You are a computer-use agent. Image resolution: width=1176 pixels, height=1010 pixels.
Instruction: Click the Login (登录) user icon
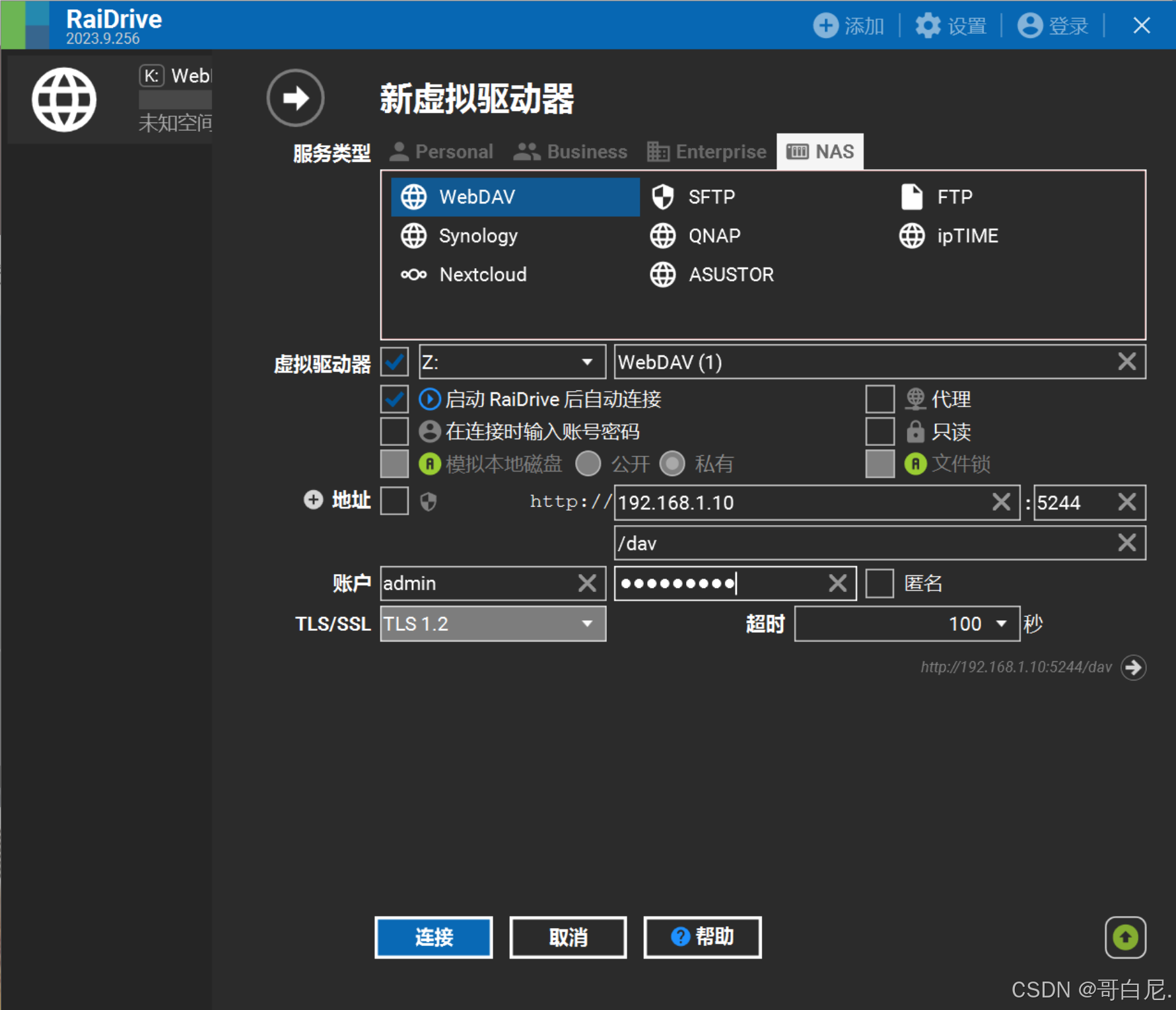coord(1029,26)
